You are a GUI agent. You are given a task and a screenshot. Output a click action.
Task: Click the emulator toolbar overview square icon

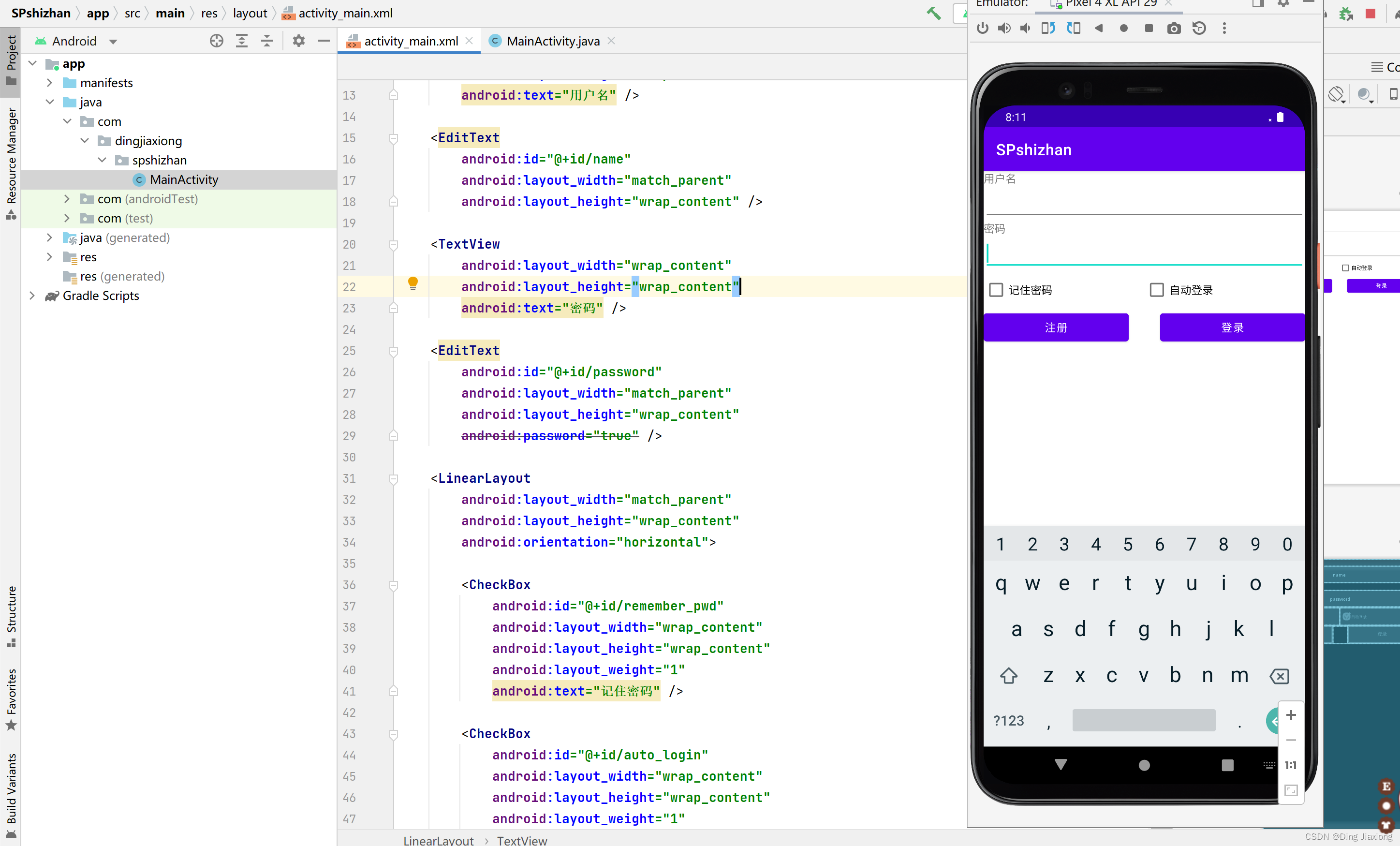coord(1149,29)
